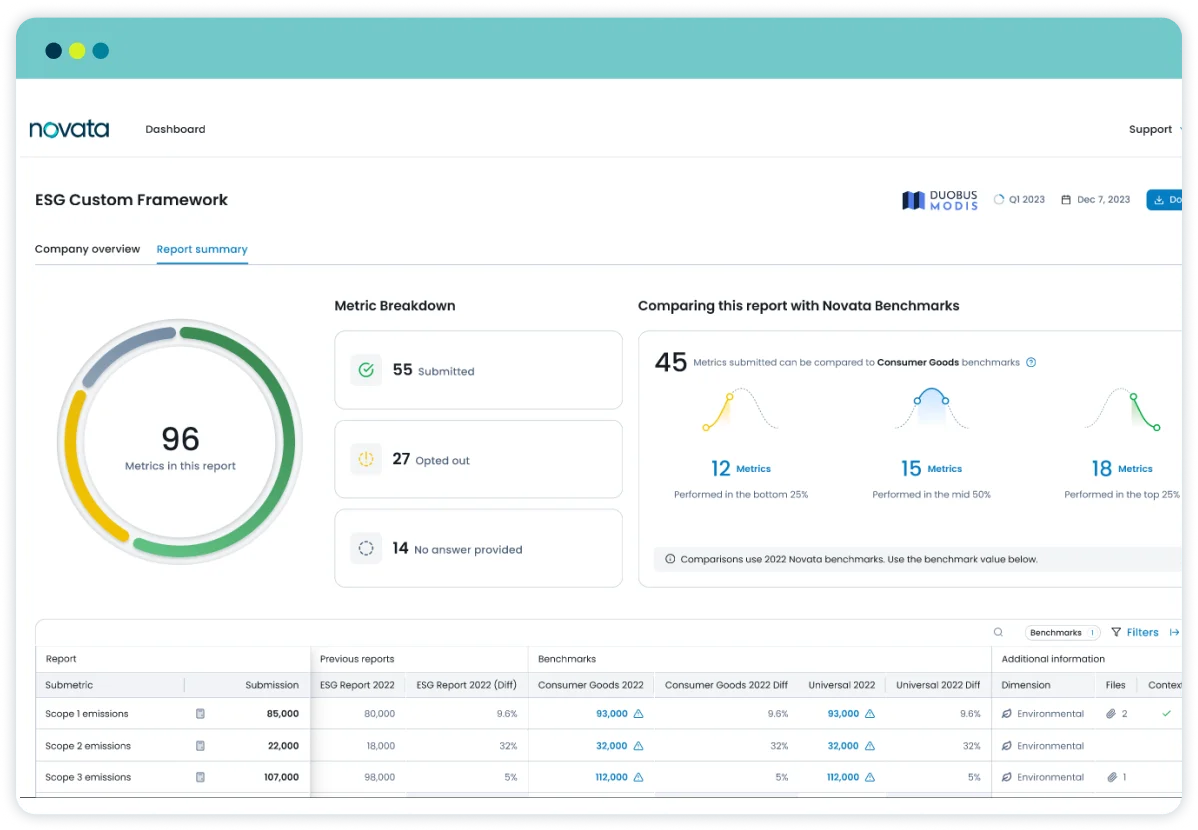Click the Duobus Modis company logo
The height and width of the screenshot is (830, 1198).
[939, 200]
